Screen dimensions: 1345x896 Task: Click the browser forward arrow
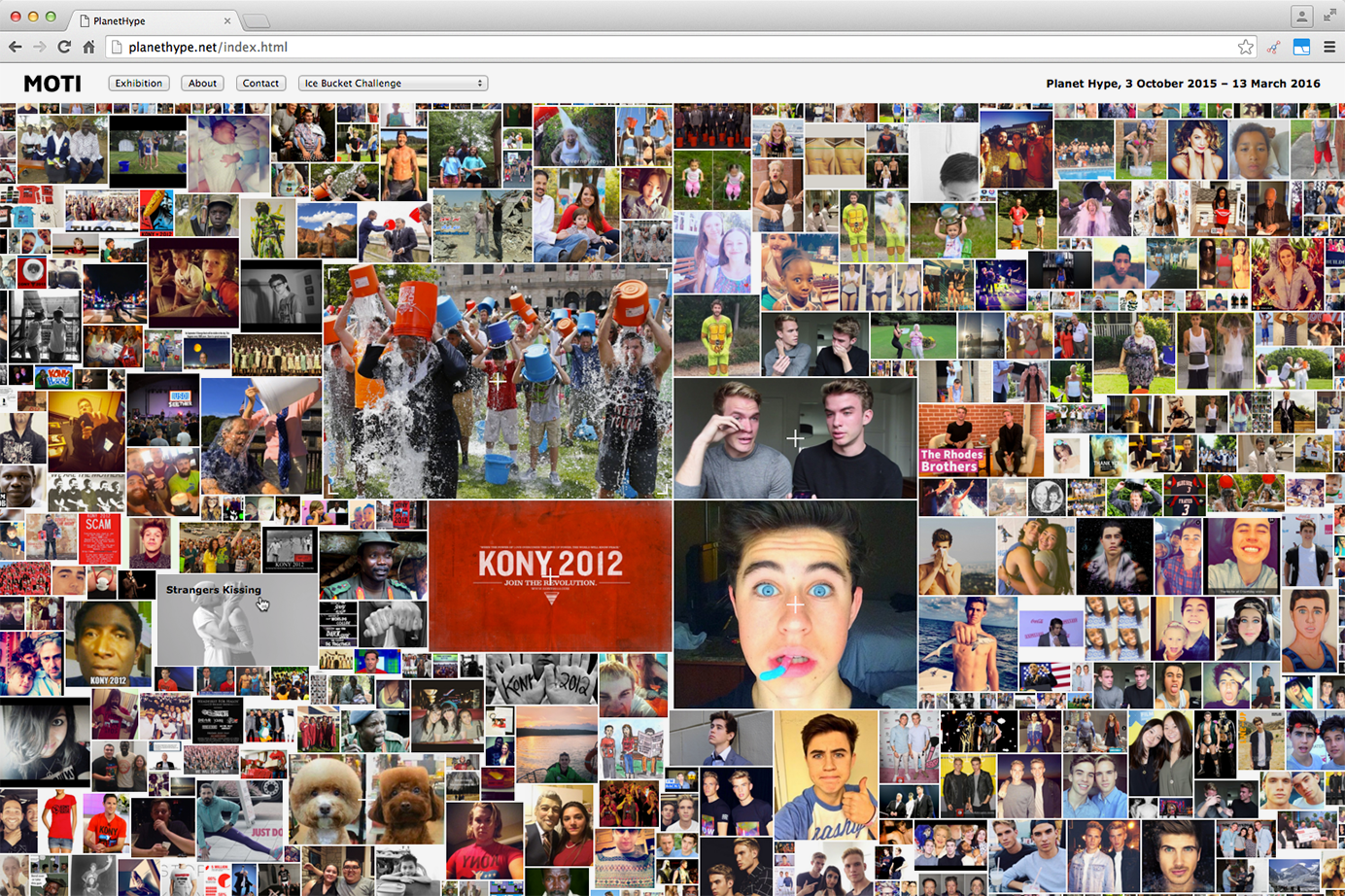pos(39,47)
